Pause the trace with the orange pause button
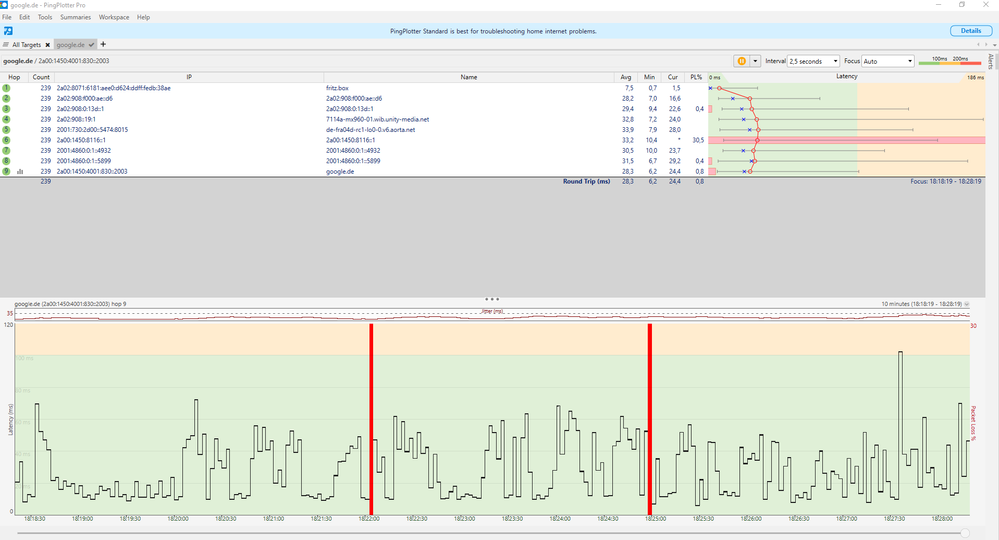The height and width of the screenshot is (540, 999). [741, 61]
